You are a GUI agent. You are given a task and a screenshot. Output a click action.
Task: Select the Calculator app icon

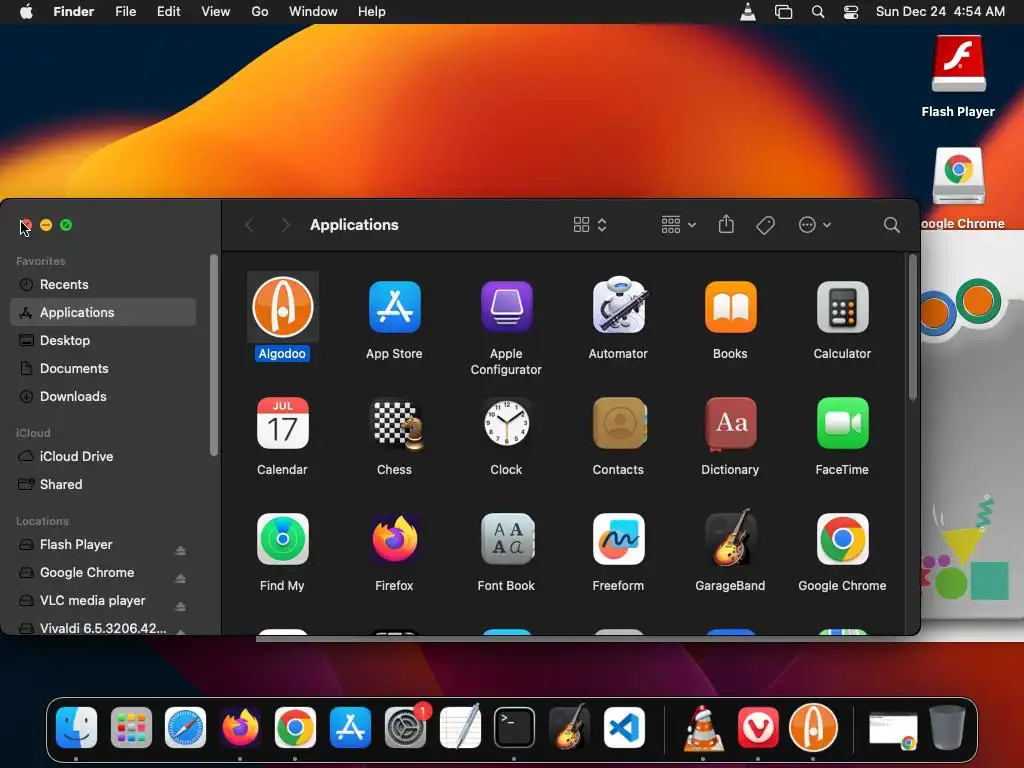coord(842,307)
